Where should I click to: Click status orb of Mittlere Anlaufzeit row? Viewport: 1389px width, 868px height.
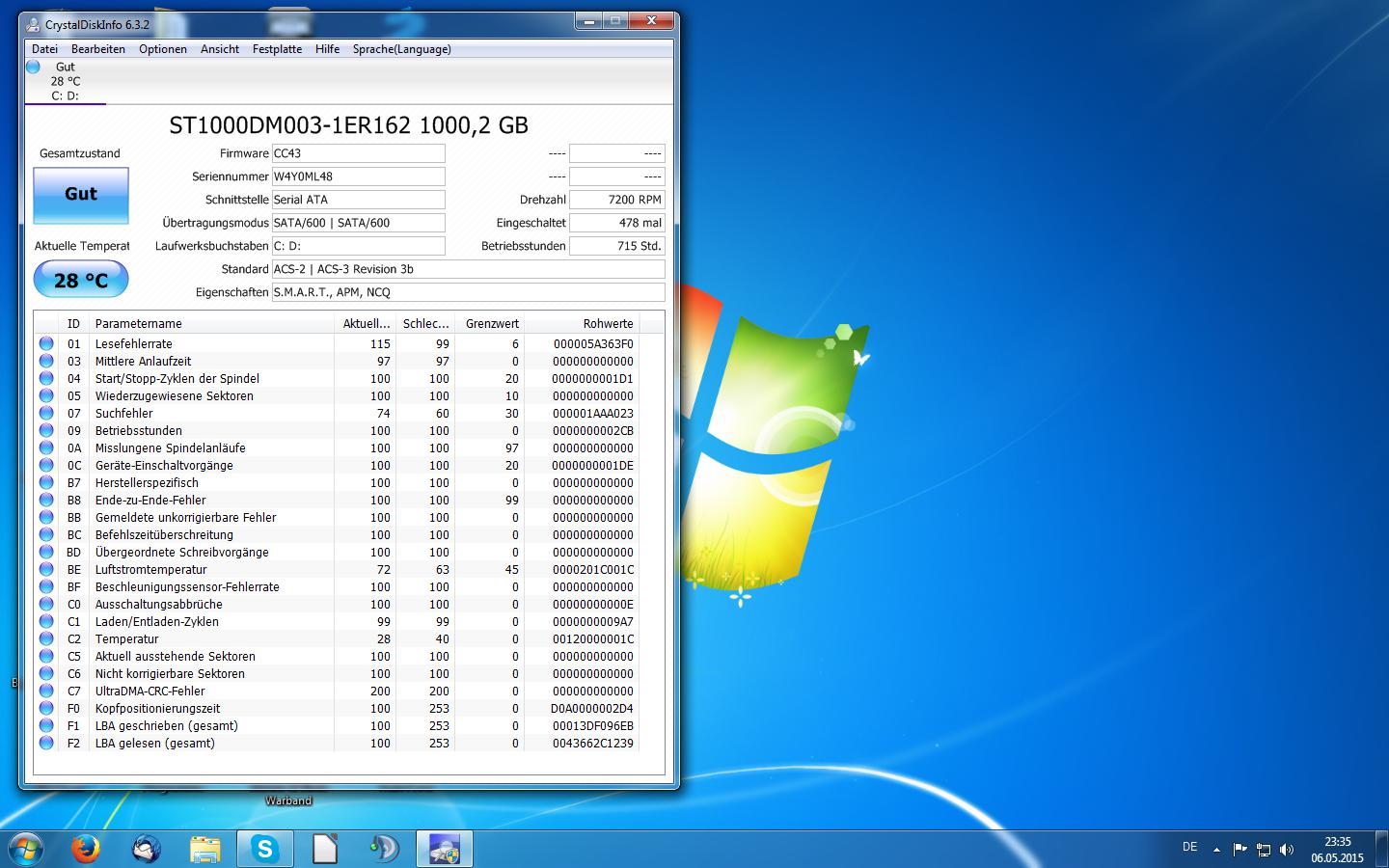pyautogui.click(x=46, y=361)
